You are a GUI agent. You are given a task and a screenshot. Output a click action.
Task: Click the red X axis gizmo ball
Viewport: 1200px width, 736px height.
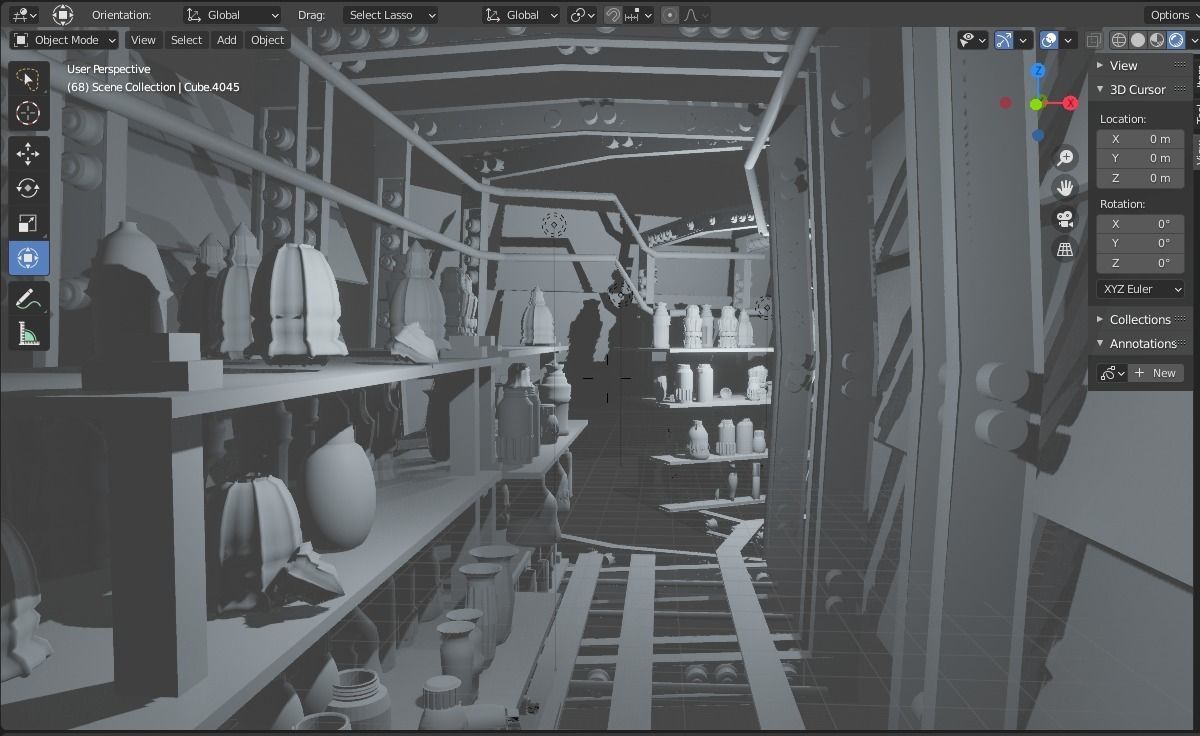point(1070,103)
